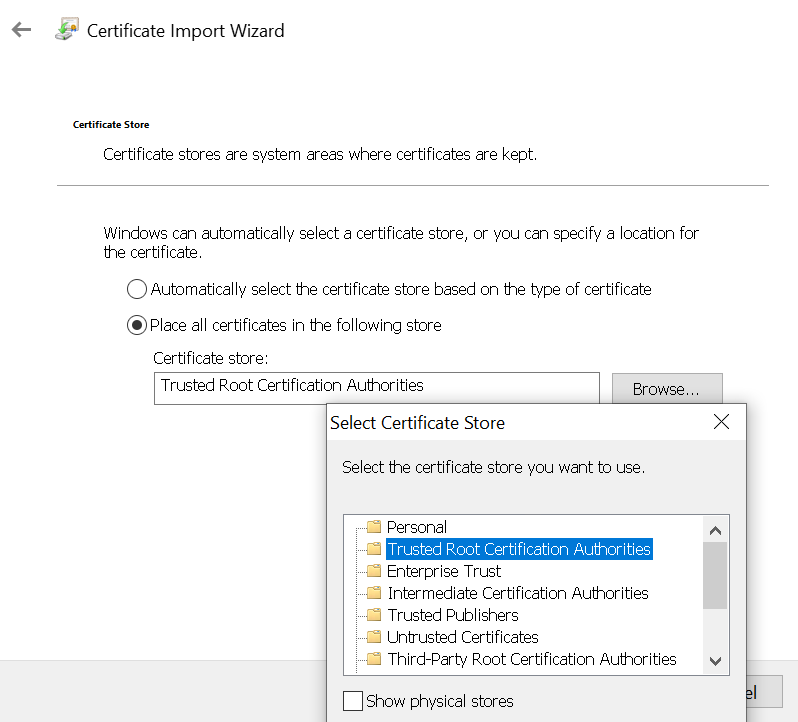The image size is (798, 722).
Task: Click the store list scroll down arrow
Action: click(715, 661)
